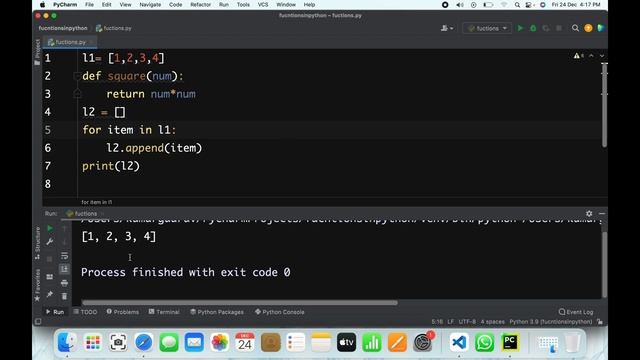Open the Terminal tool window tab
This screenshot has width=640, height=360.
point(164,312)
